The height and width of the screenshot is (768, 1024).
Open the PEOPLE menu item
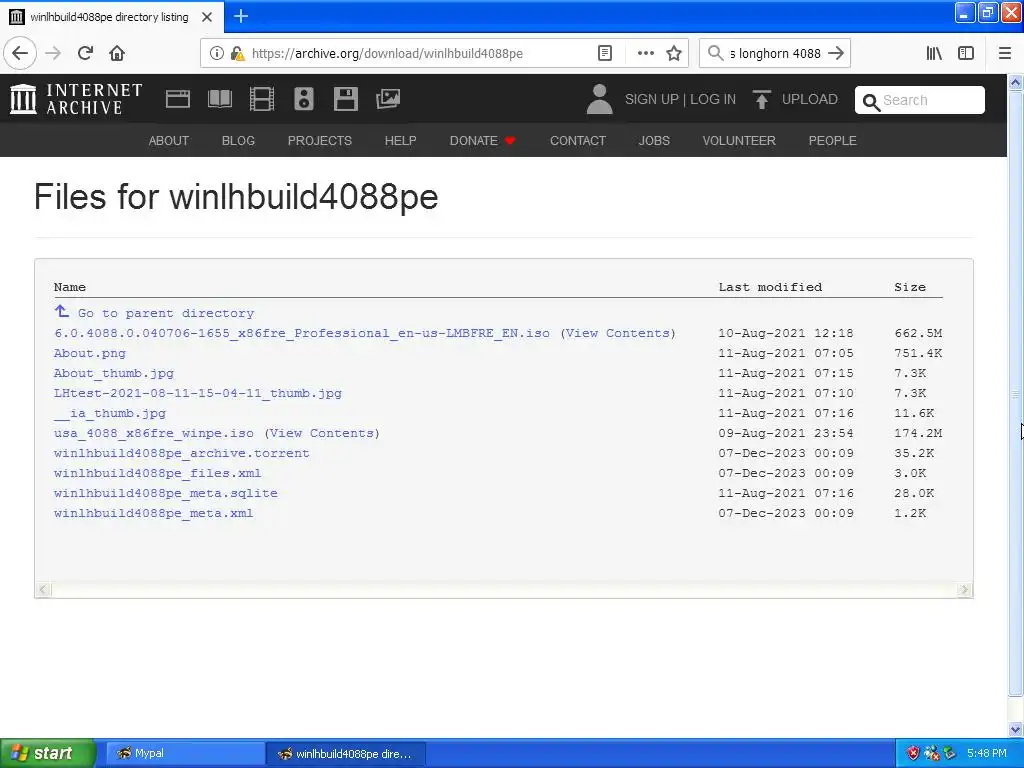[x=833, y=140]
